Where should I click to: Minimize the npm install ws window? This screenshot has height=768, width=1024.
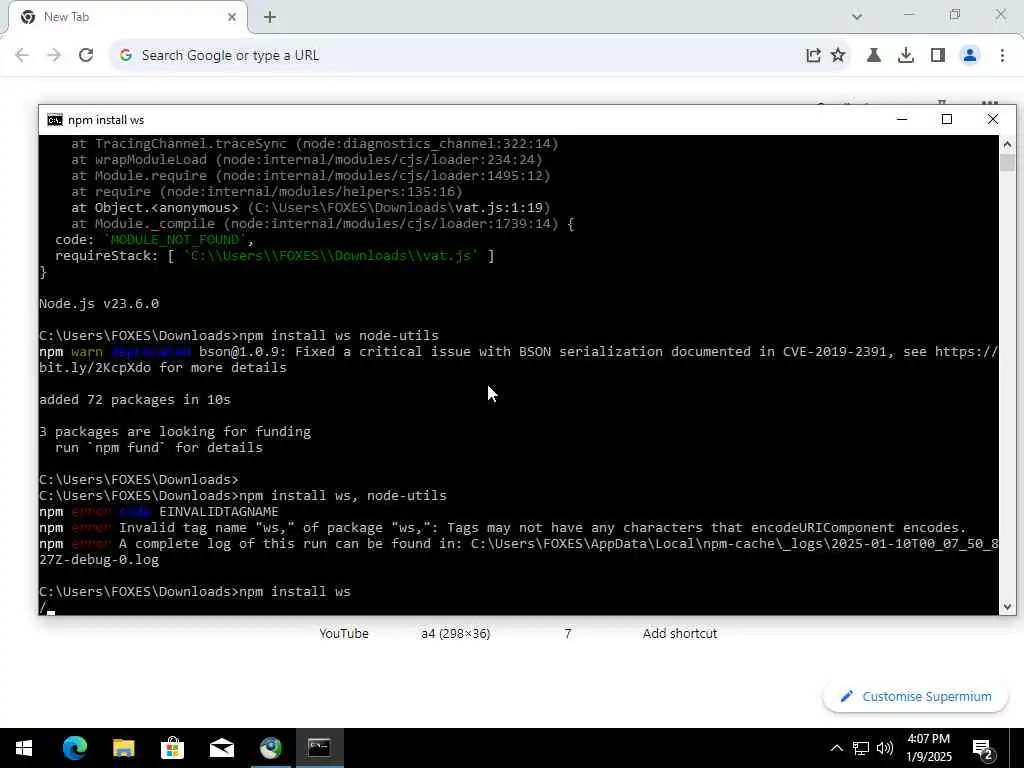tap(902, 120)
